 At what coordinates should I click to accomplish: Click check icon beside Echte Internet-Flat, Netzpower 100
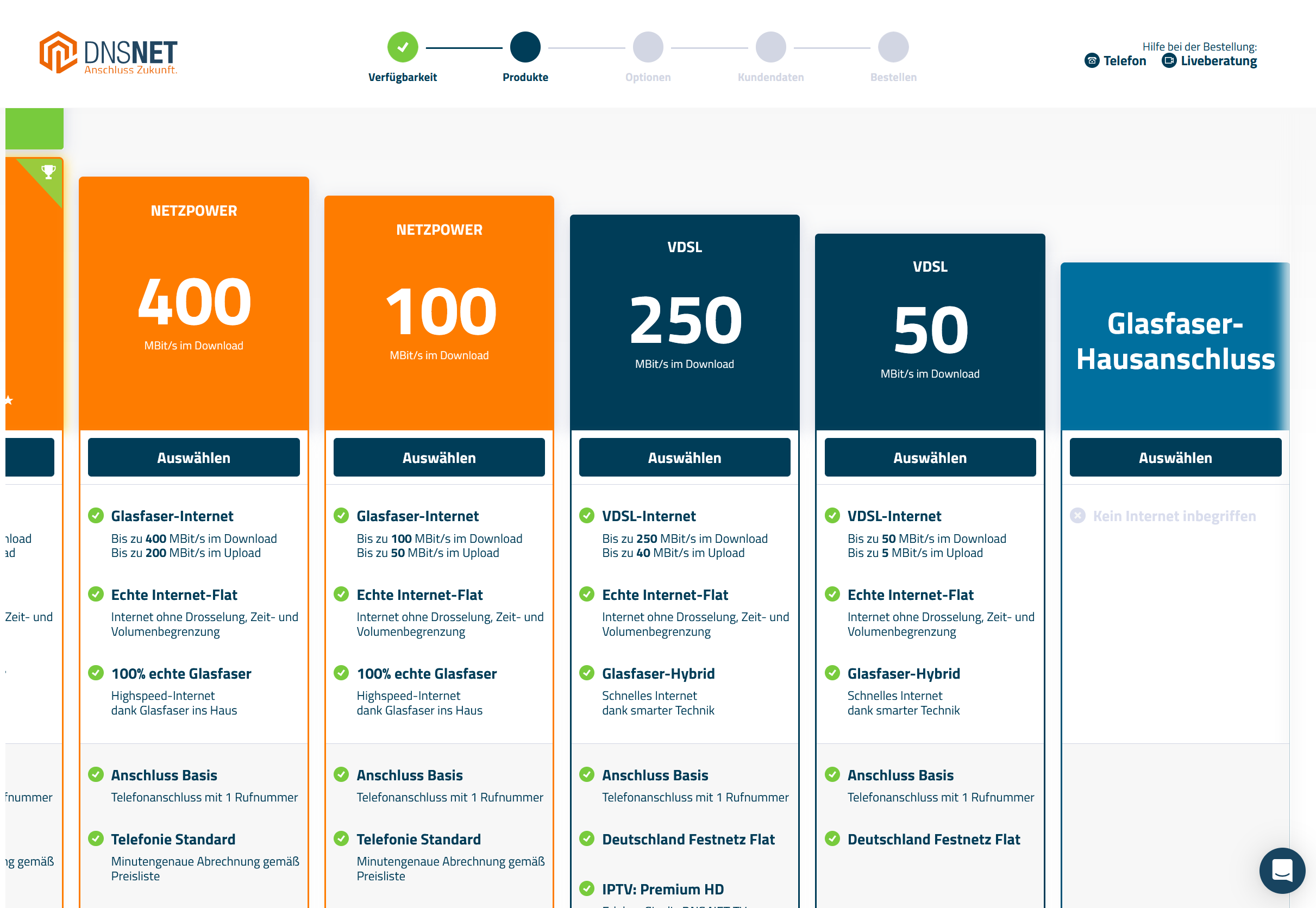coord(341,594)
